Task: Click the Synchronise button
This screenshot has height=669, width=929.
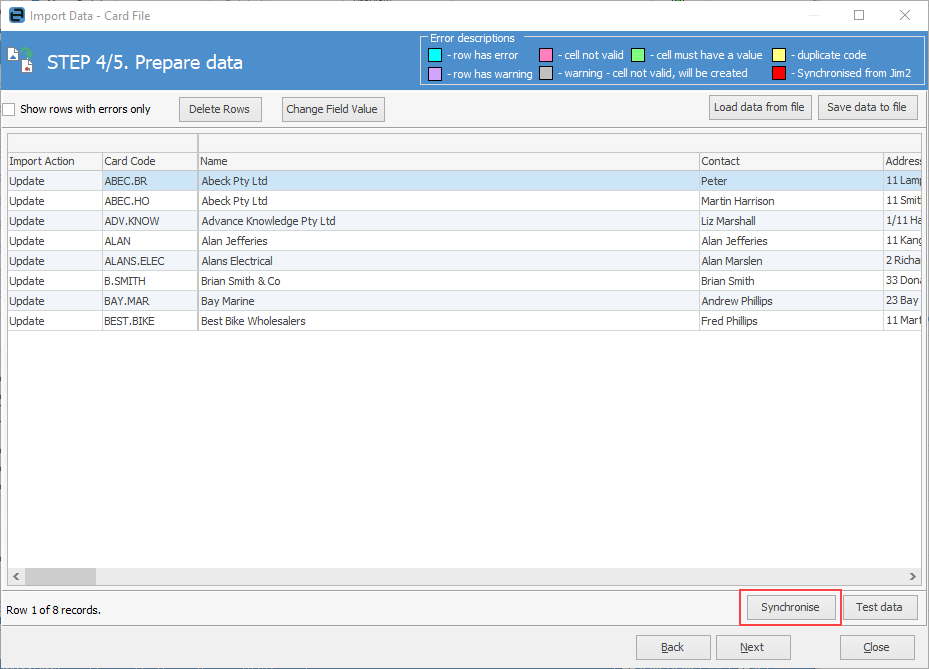Action: 789,607
